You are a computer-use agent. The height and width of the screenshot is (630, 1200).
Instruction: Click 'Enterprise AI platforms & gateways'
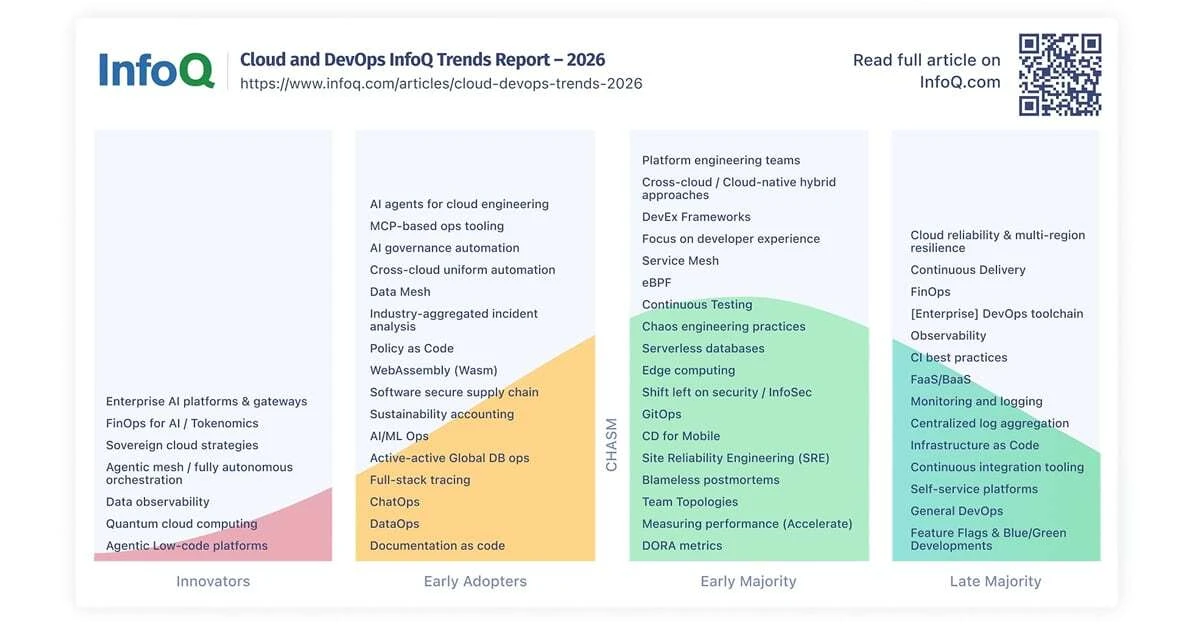[x=207, y=401]
